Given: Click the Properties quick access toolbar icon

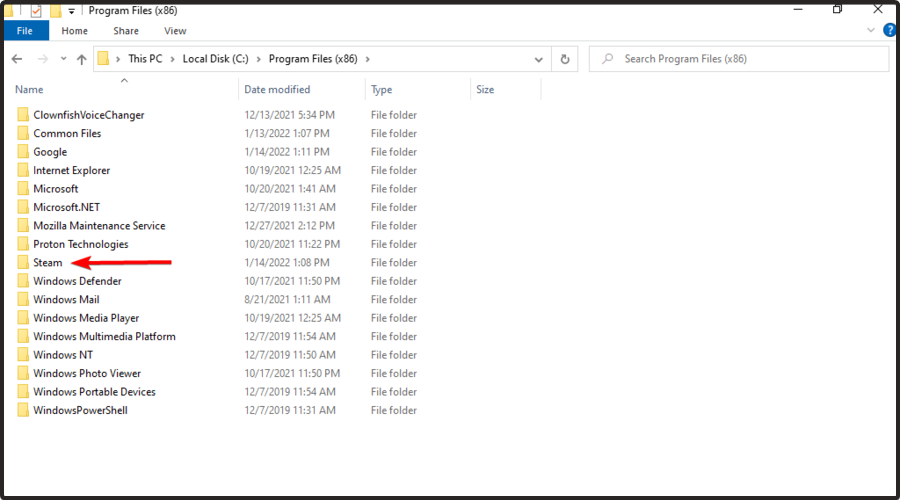Looking at the screenshot, I should [36, 10].
